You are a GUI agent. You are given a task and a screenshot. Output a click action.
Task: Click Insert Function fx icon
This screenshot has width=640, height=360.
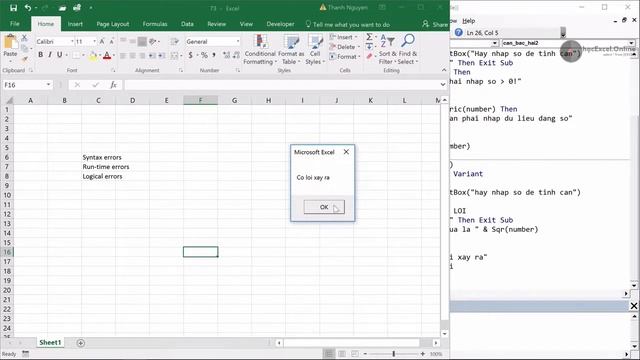113,85
